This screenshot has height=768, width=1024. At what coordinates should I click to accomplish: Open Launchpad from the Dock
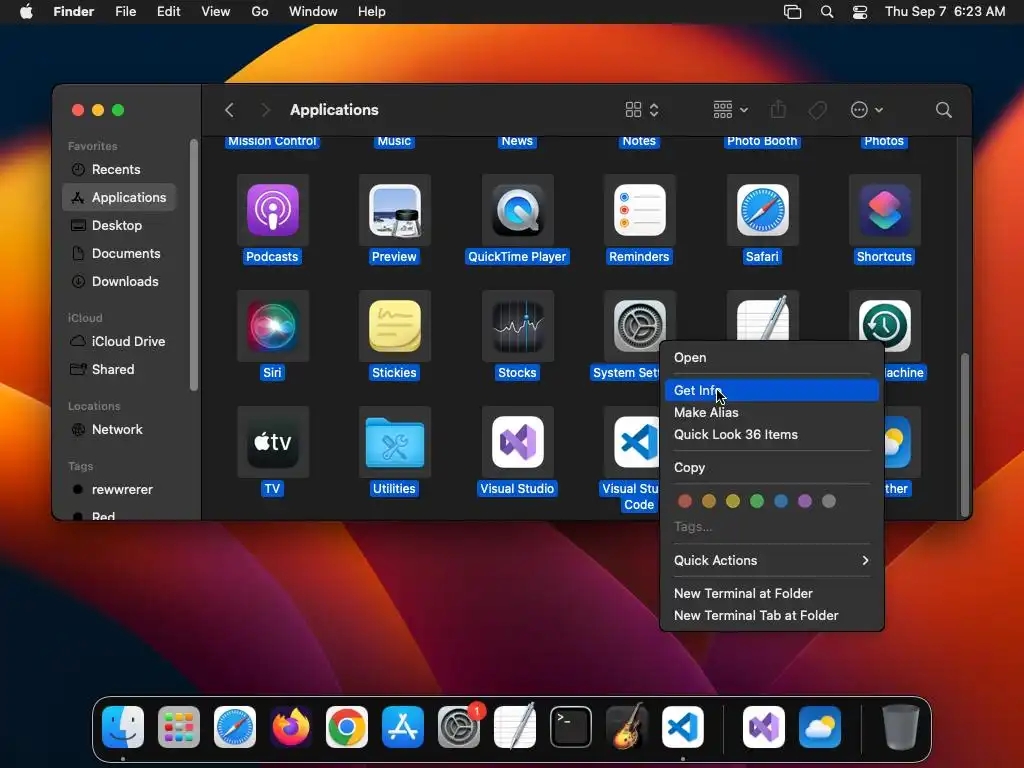(179, 727)
